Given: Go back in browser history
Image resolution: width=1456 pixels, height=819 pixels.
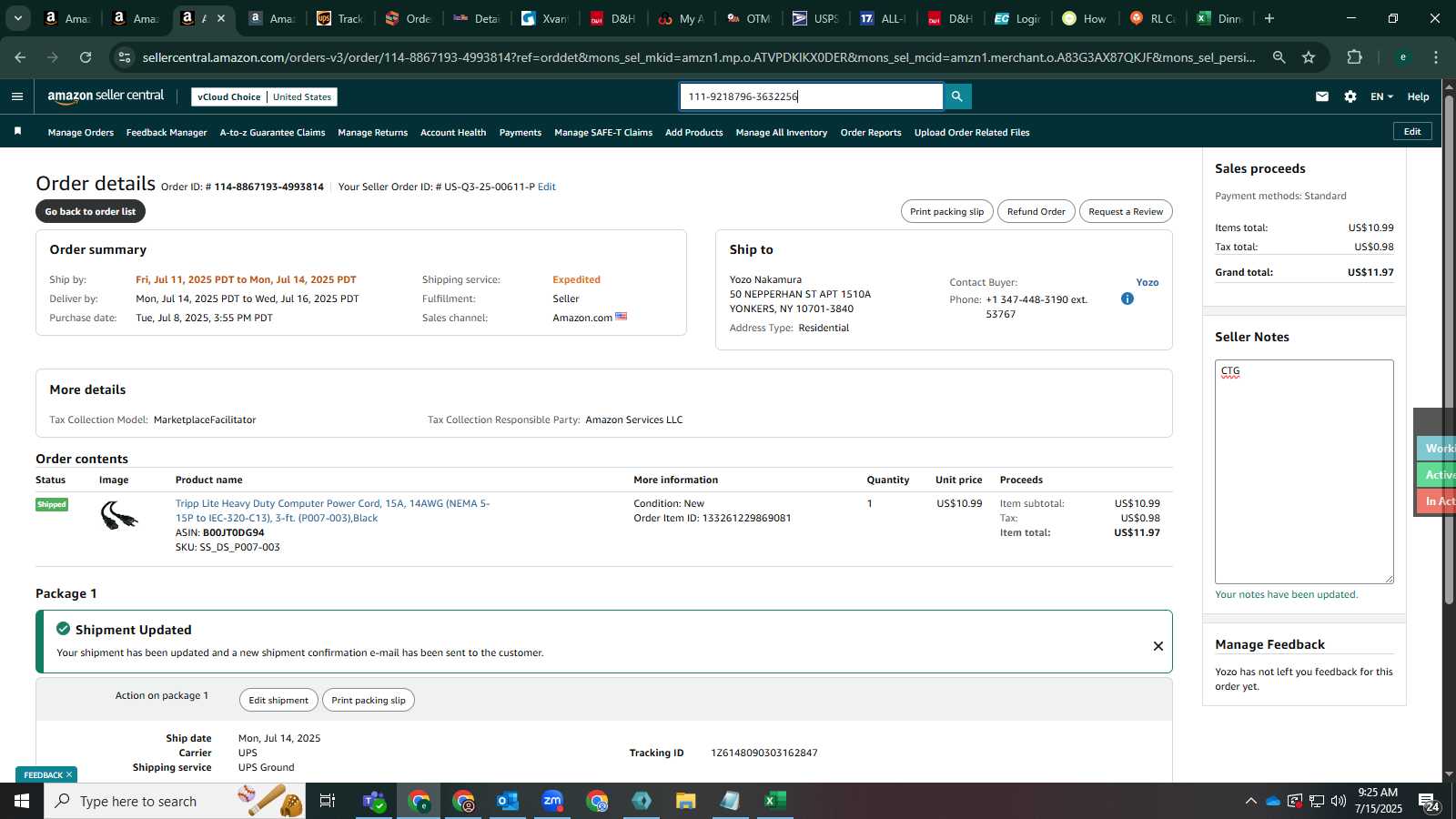Looking at the screenshot, I should 20,57.
